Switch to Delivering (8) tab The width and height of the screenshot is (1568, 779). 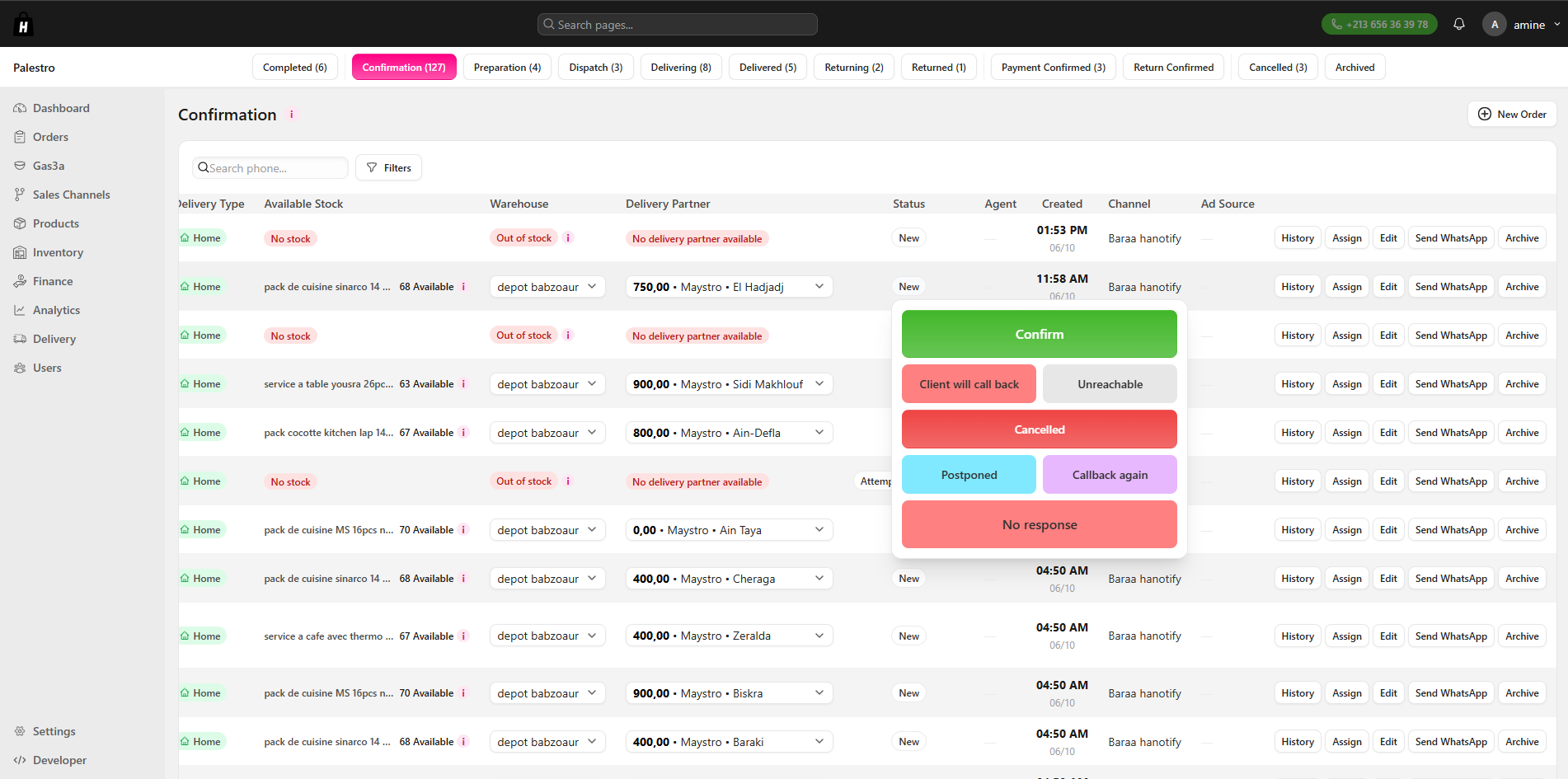681,68
